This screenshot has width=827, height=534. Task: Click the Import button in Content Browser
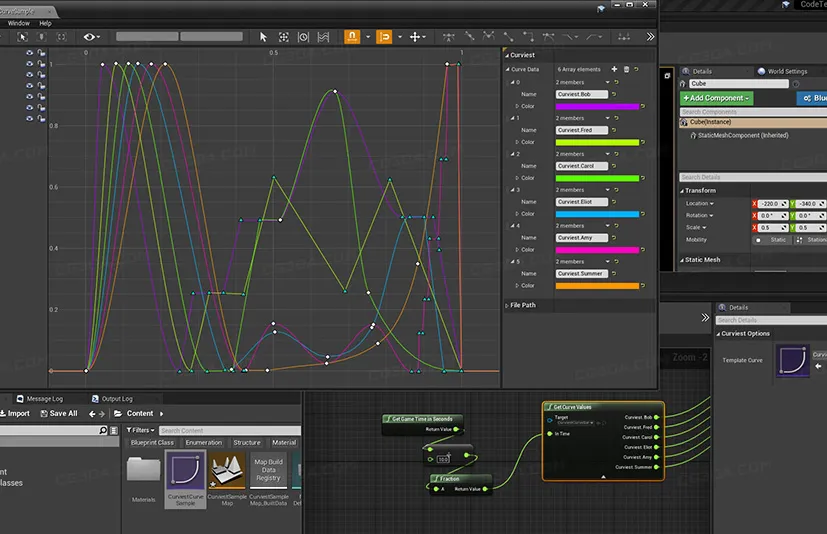point(15,414)
